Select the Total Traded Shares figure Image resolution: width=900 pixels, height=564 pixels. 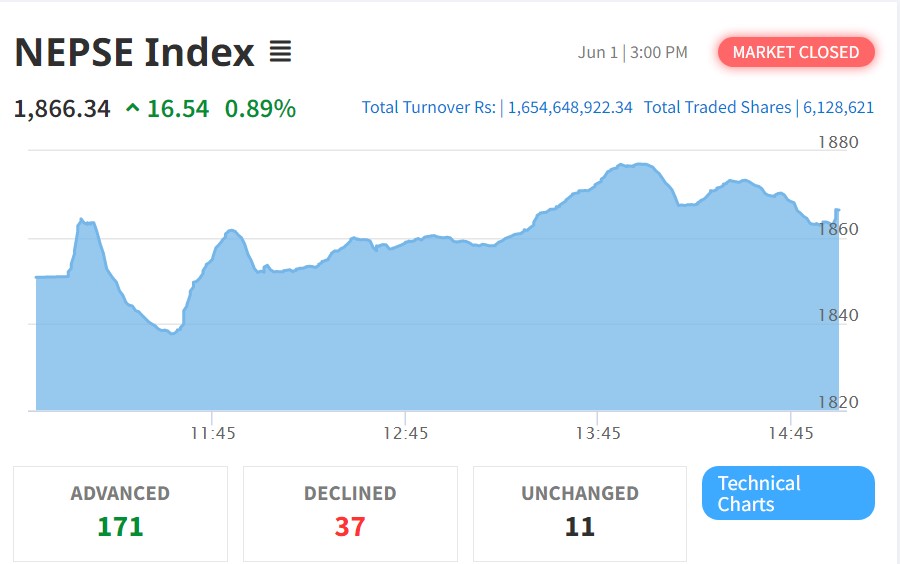[x=838, y=108]
